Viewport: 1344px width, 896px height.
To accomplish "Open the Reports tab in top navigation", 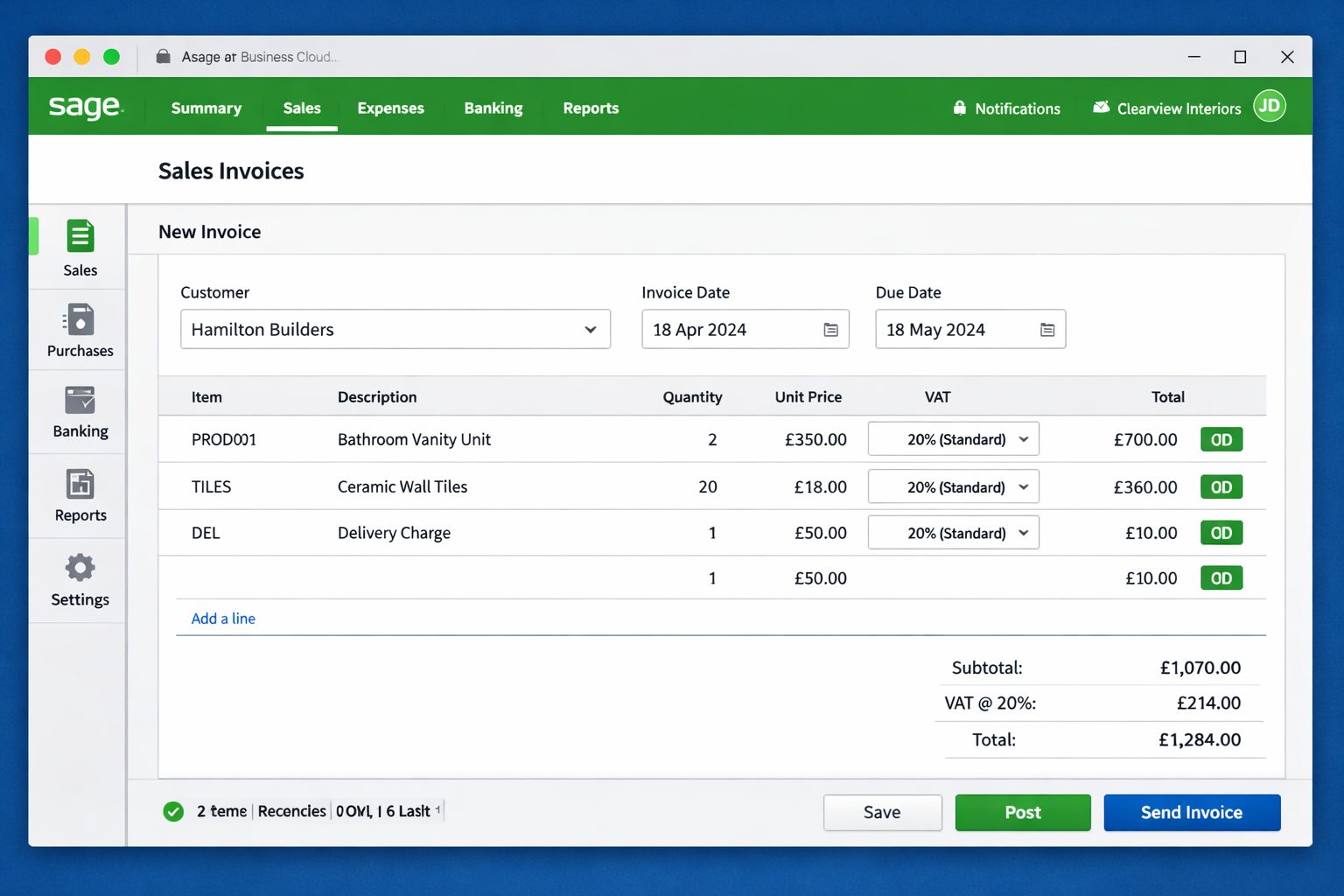I will pyautogui.click(x=591, y=108).
